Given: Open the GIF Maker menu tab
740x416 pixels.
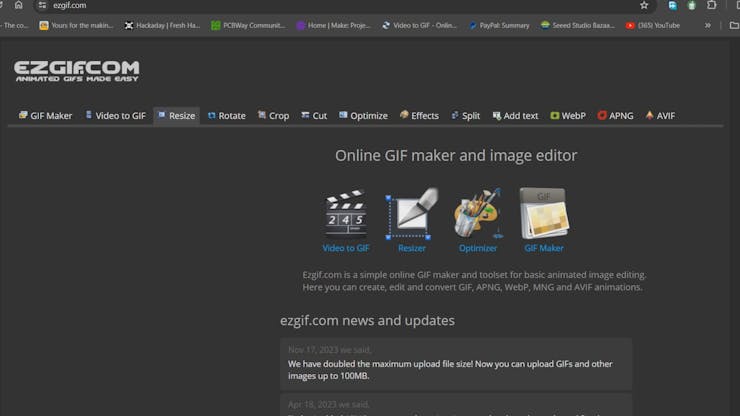Looking at the screenshot, I should click(x=45, y=116).
